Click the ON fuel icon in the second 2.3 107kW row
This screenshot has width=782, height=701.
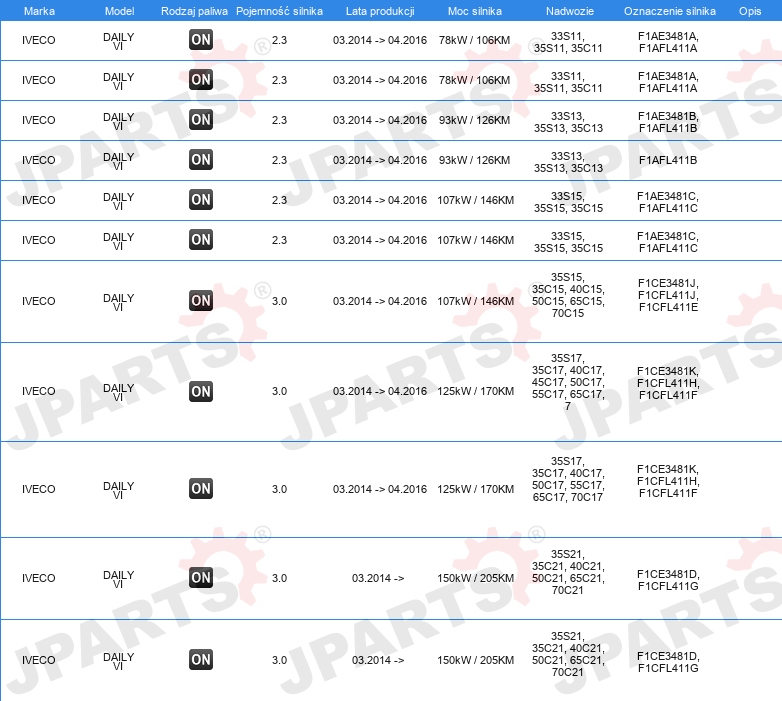click(200, 239)
